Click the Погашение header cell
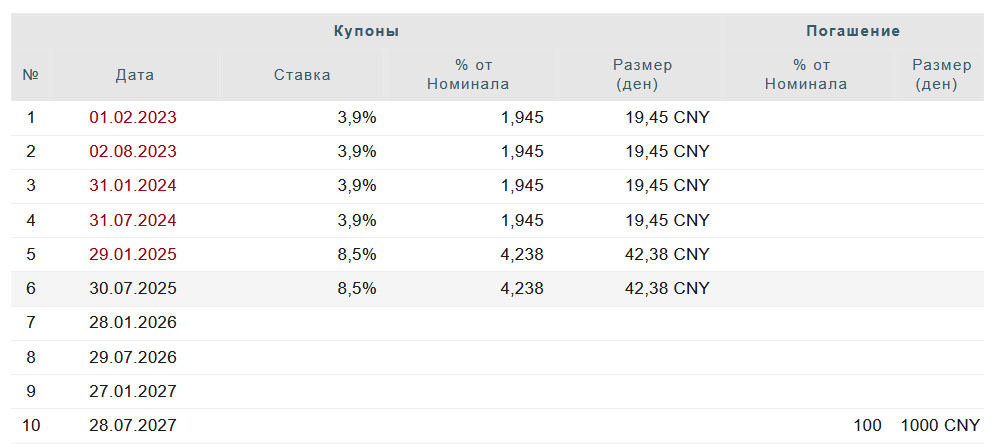This screenshot has height=444, width=1000. [853, 31]
